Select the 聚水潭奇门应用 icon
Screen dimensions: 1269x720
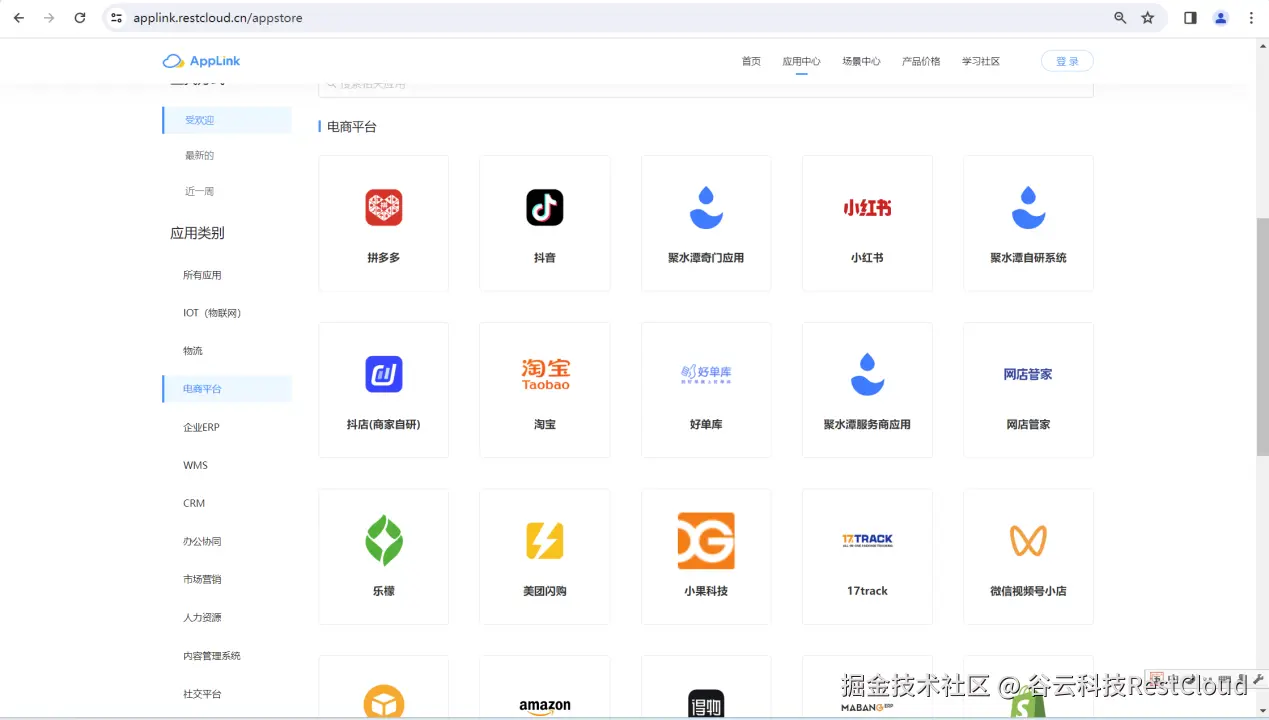tap(706, 207)
